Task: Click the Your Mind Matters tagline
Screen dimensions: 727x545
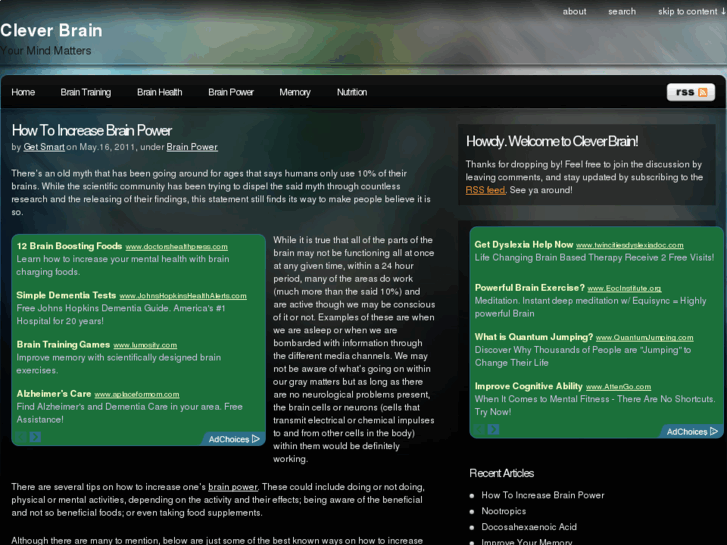Action: [x=45, y=51]
